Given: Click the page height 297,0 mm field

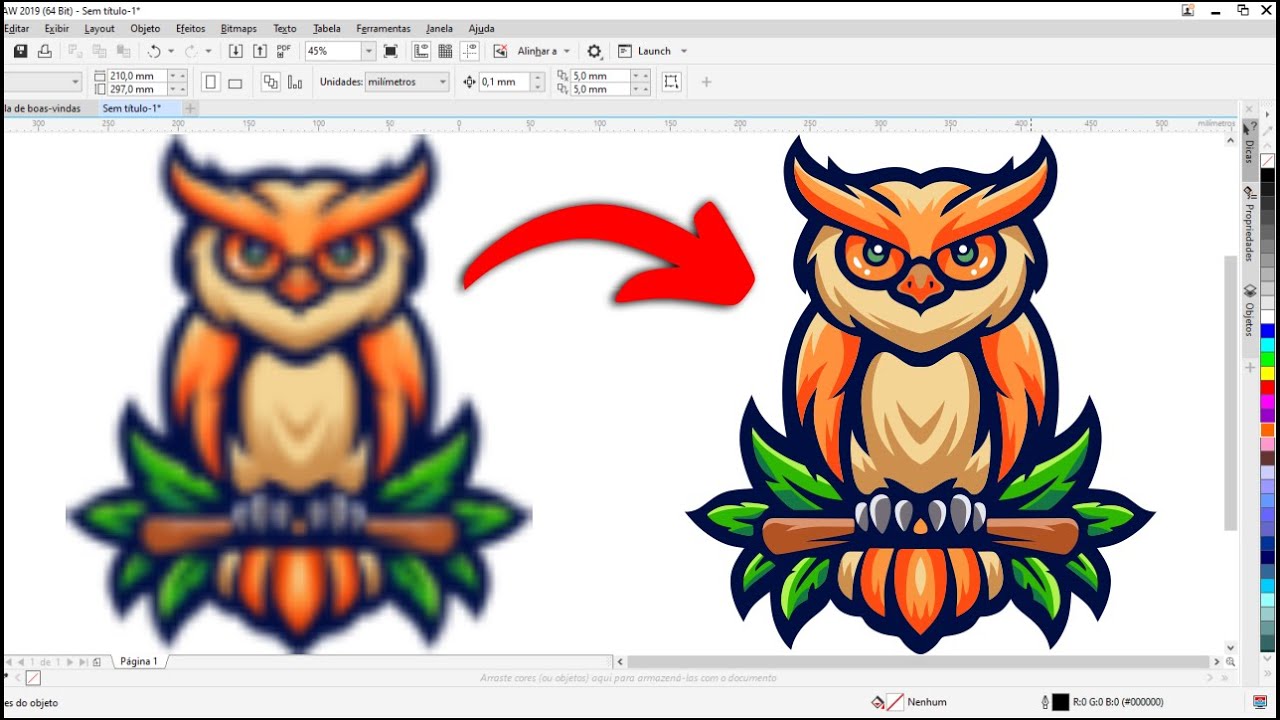Looking at the screenshot, I should 137,89.
